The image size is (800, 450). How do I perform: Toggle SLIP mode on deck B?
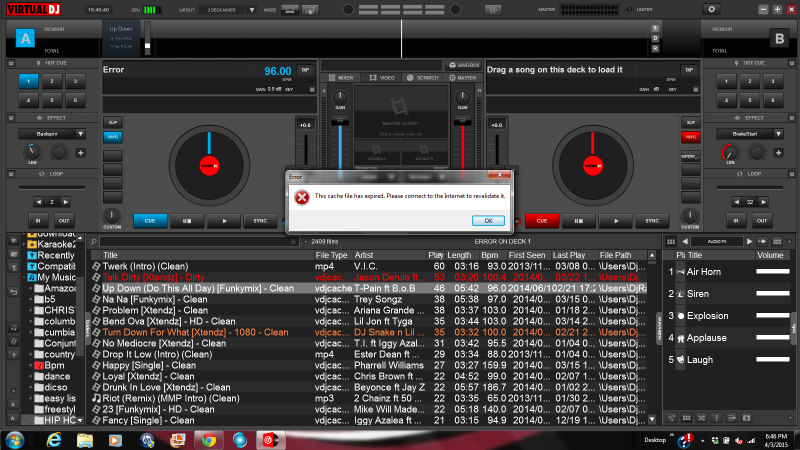click(690, 122)
